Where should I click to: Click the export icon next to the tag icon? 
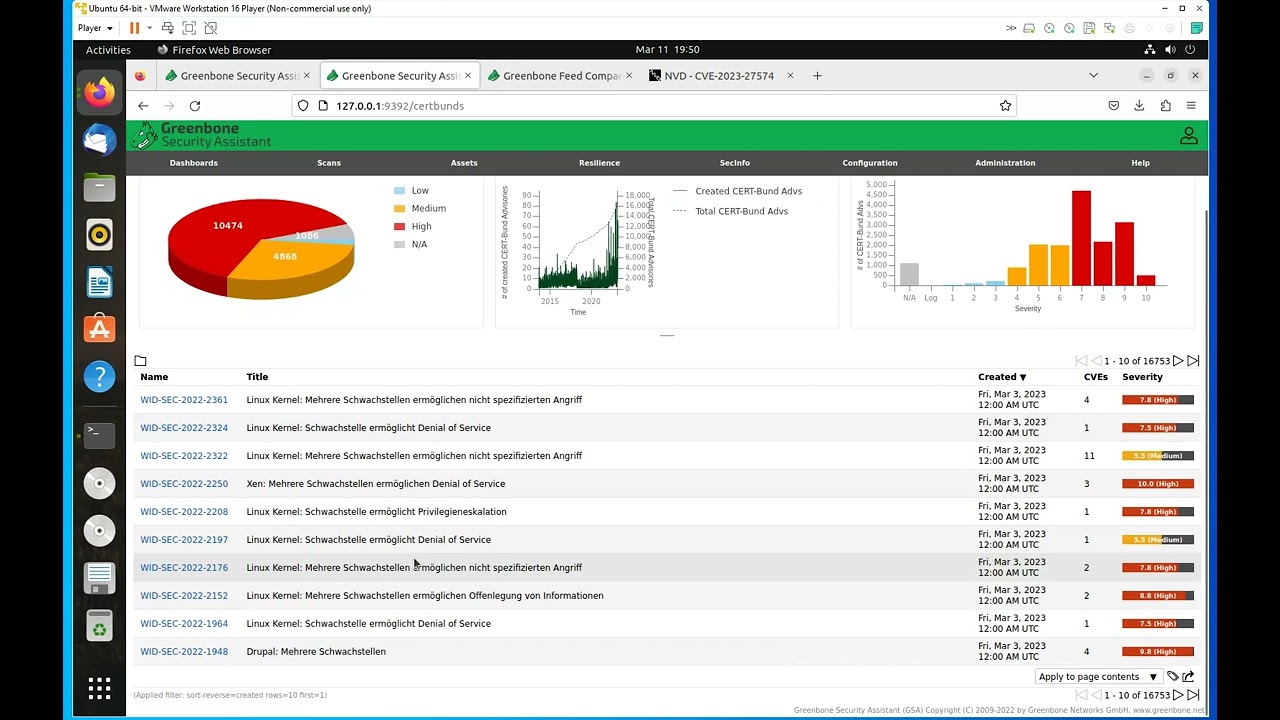[x=1188, y=677]
